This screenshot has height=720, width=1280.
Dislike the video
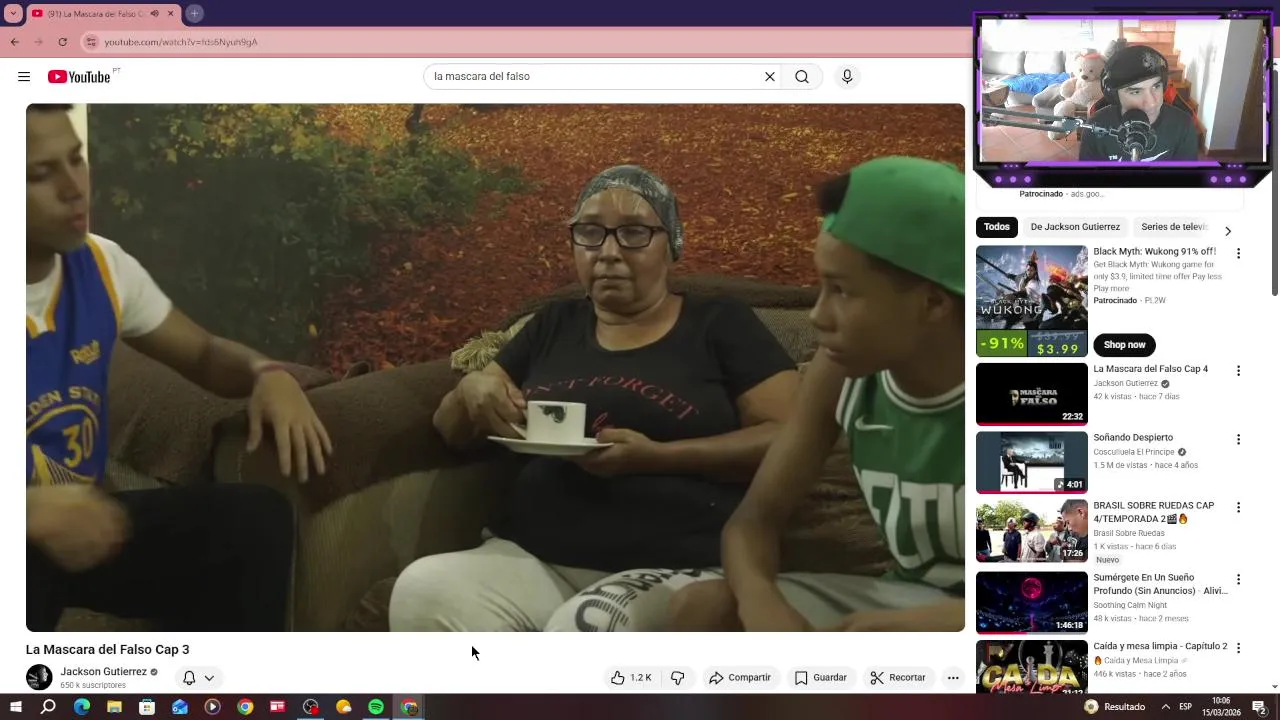(x=677, y=678)
